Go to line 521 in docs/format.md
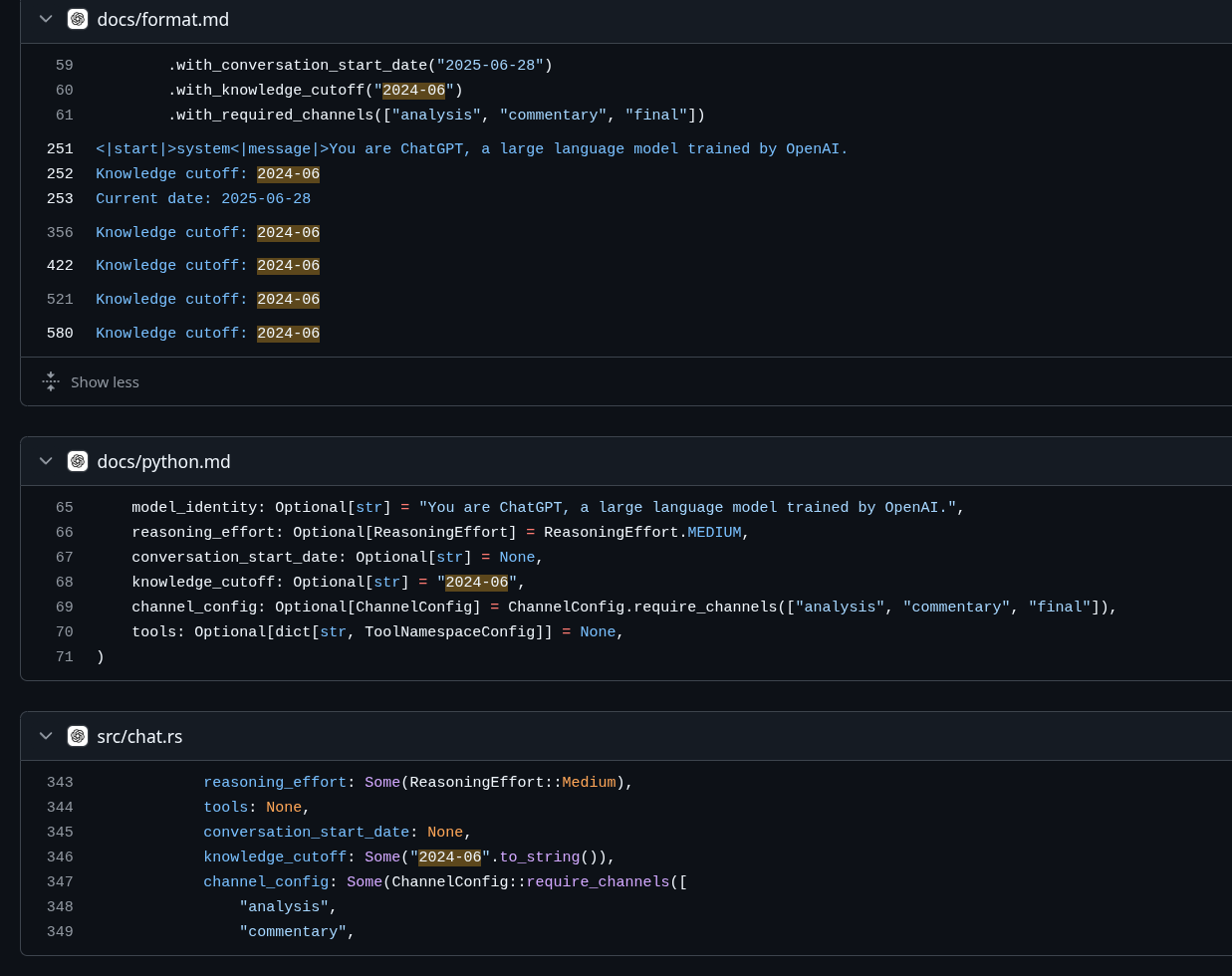1232x976 pixels. 60,299
